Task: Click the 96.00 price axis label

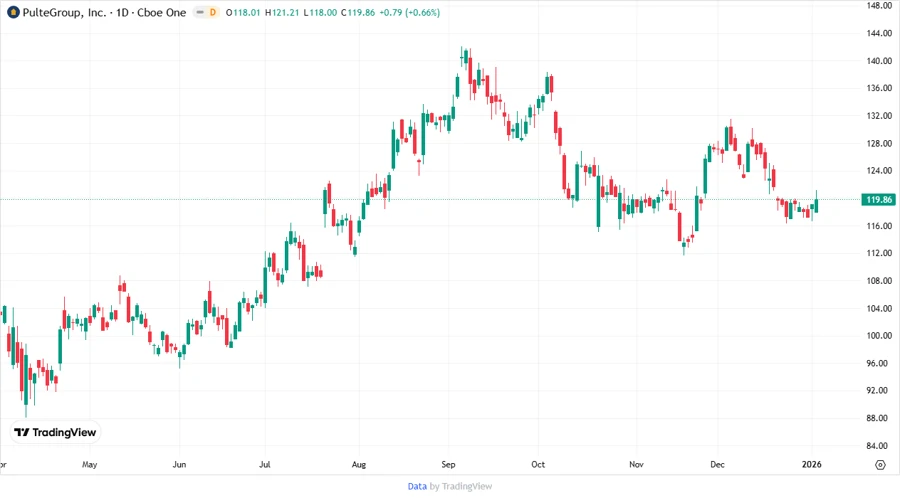Action: (879, 363)
